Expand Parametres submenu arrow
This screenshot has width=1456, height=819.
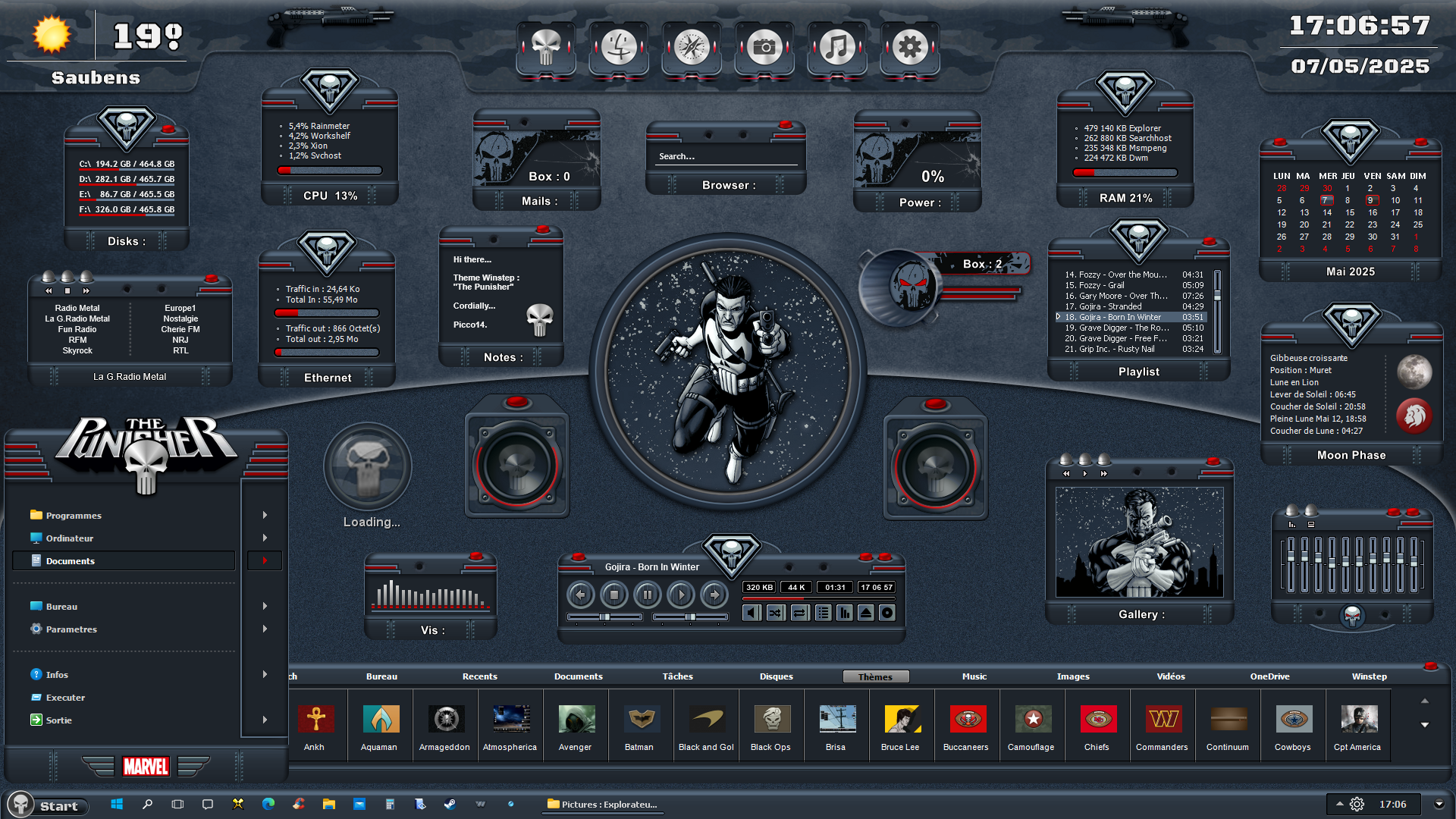coord(265,629)
